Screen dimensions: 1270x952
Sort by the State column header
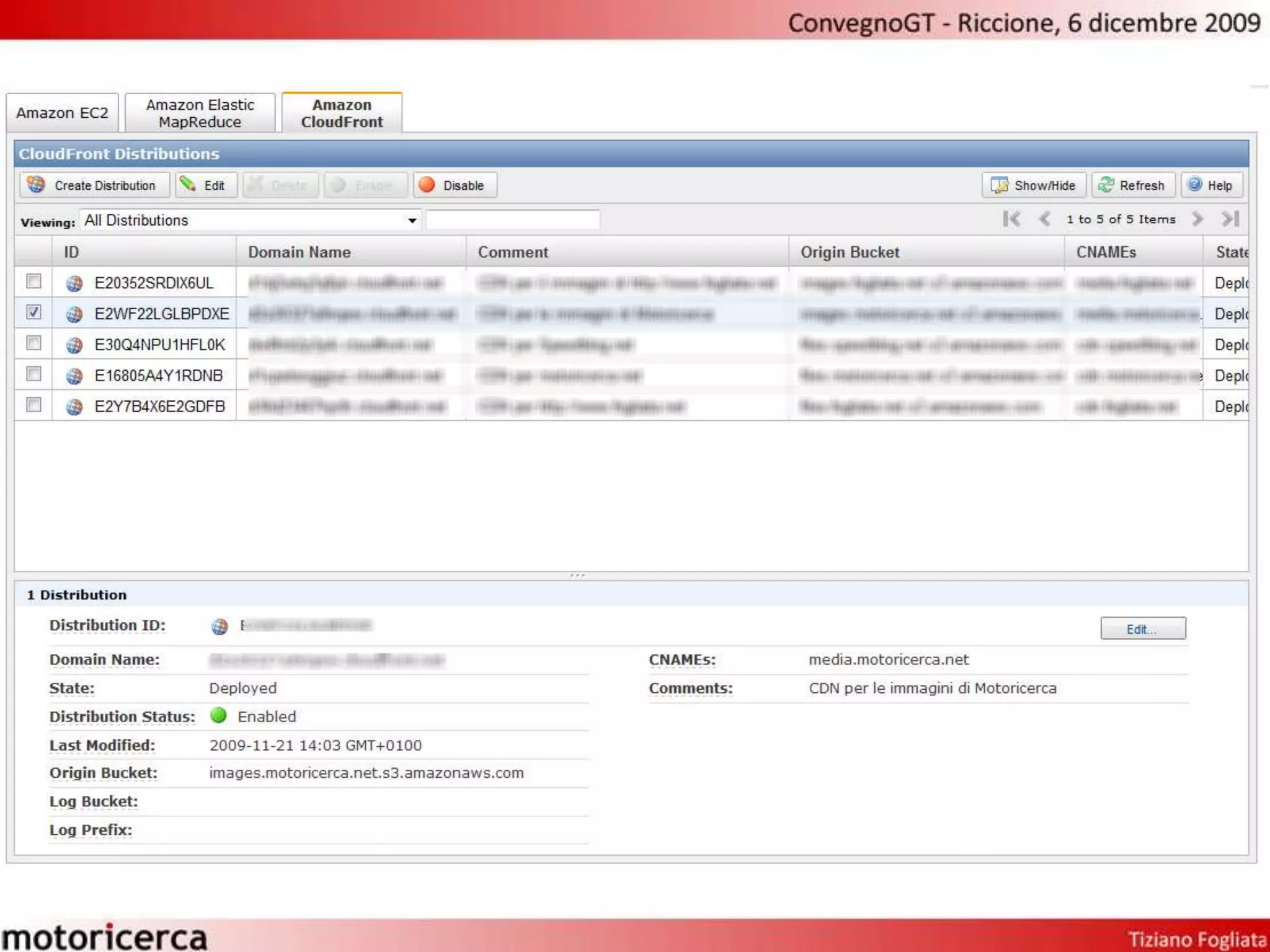(x=1226, y=252)
